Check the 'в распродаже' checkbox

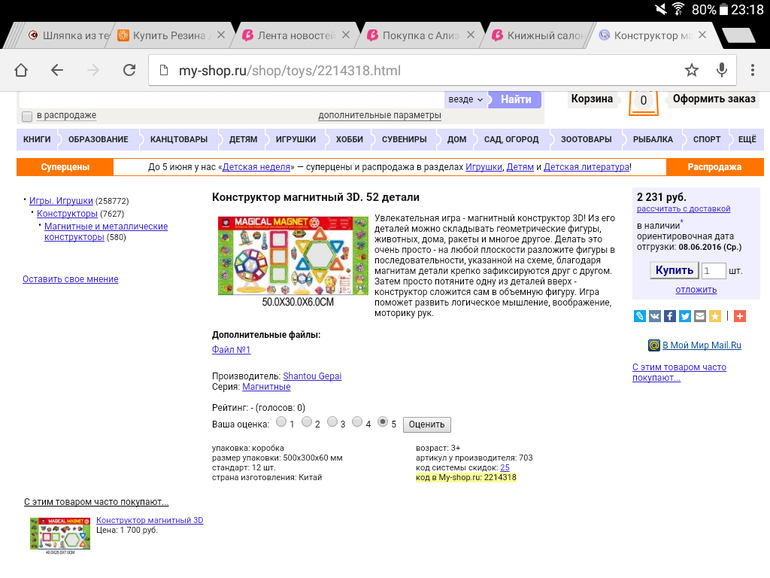tap(27, 116)
